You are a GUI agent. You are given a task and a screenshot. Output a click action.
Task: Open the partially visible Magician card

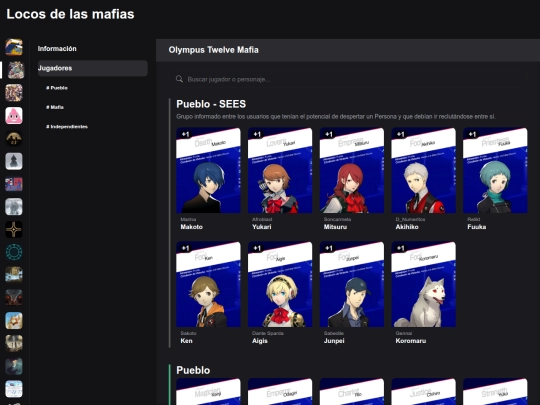click(208, 392)
